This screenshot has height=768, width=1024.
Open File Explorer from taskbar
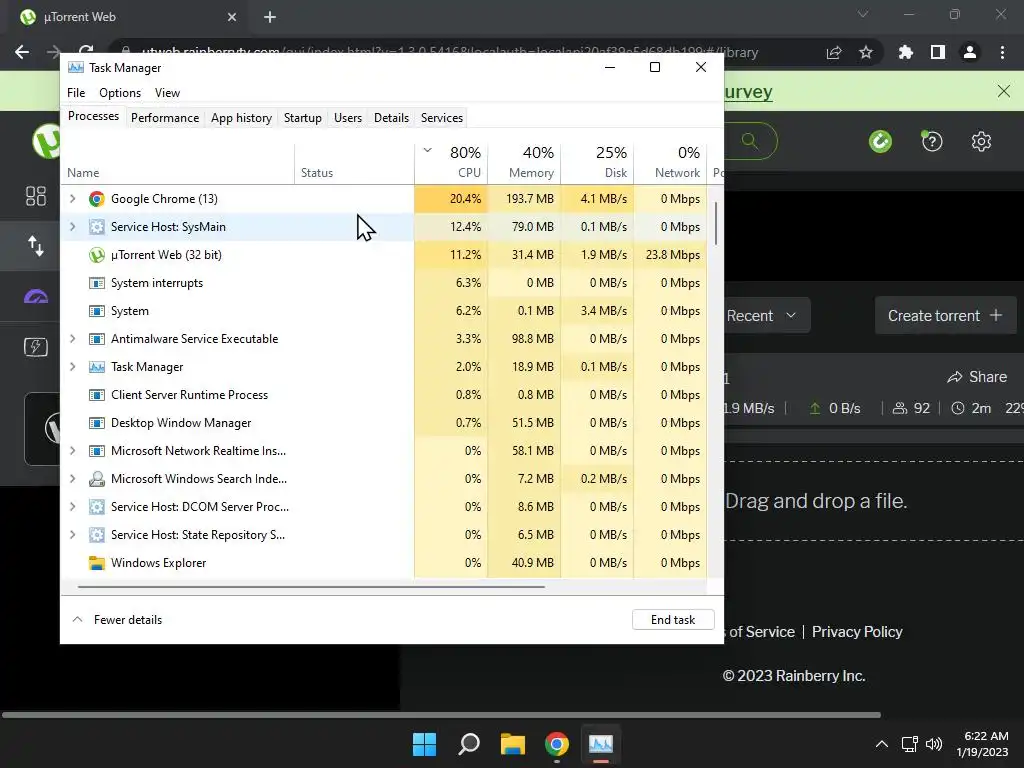click(513, 744)
